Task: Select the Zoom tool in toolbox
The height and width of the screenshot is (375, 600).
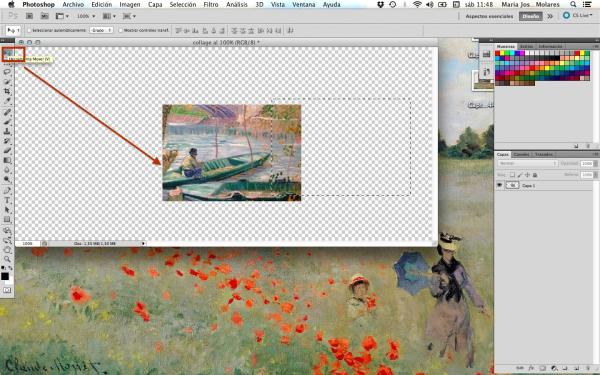Action: pos(7,259)
